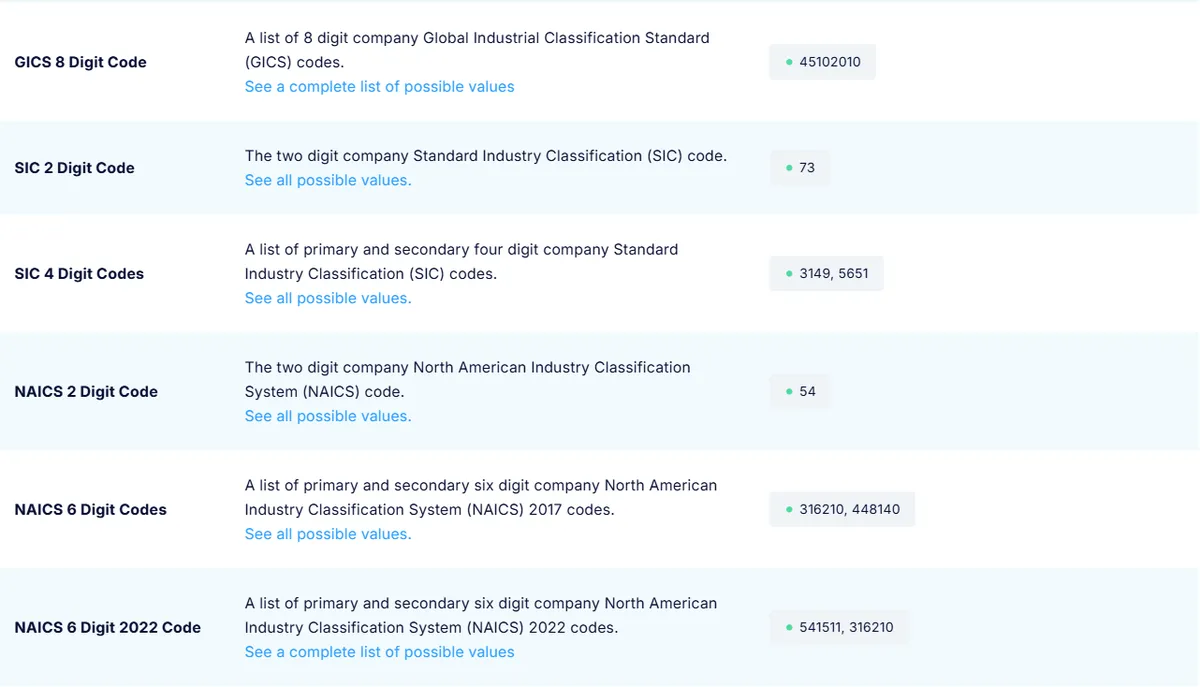Viewport: 1200px width, 687px height.
Task: Click the two digit SIC code description text
Action: click(486, 156)
